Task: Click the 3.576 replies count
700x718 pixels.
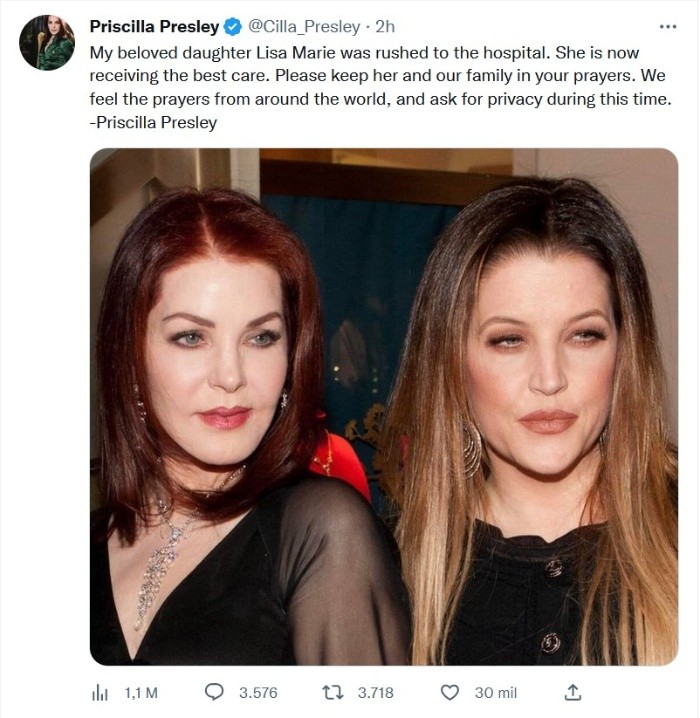Action: coord(258,692)
